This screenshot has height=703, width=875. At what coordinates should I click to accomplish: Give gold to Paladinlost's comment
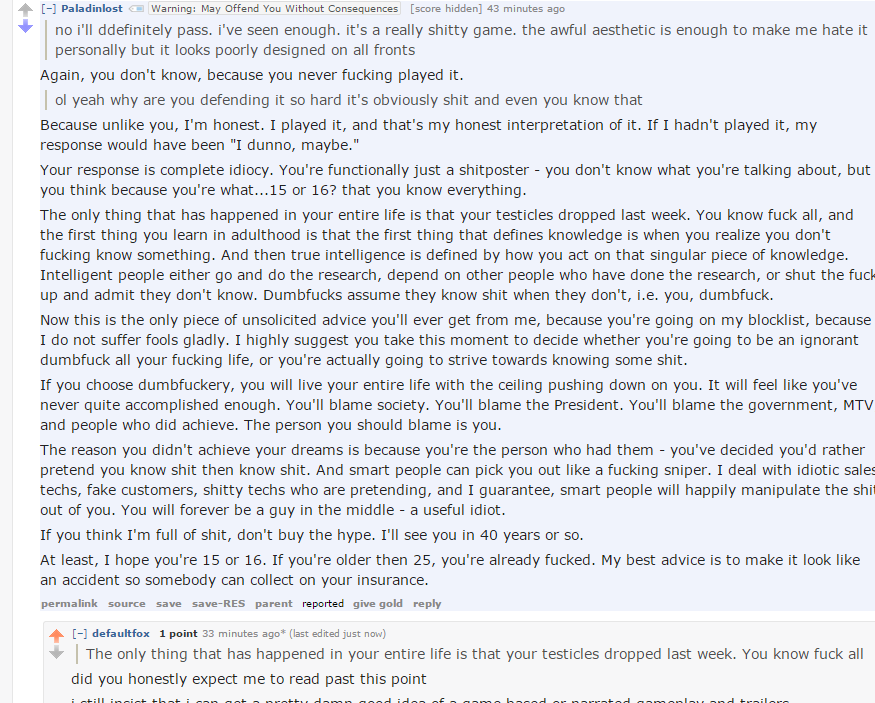[378, 603]
